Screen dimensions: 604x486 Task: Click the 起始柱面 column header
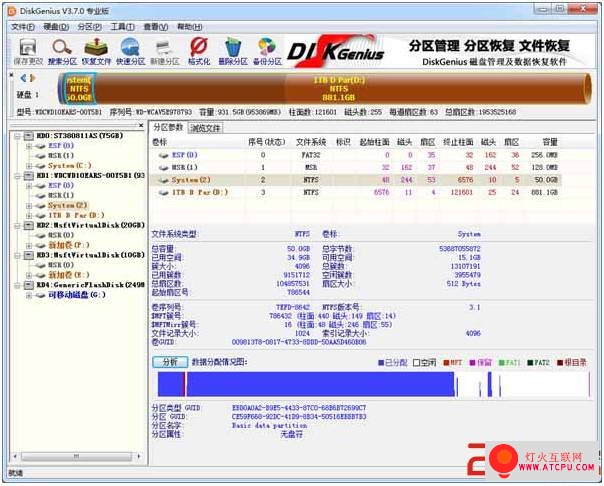tap(374, 142)
